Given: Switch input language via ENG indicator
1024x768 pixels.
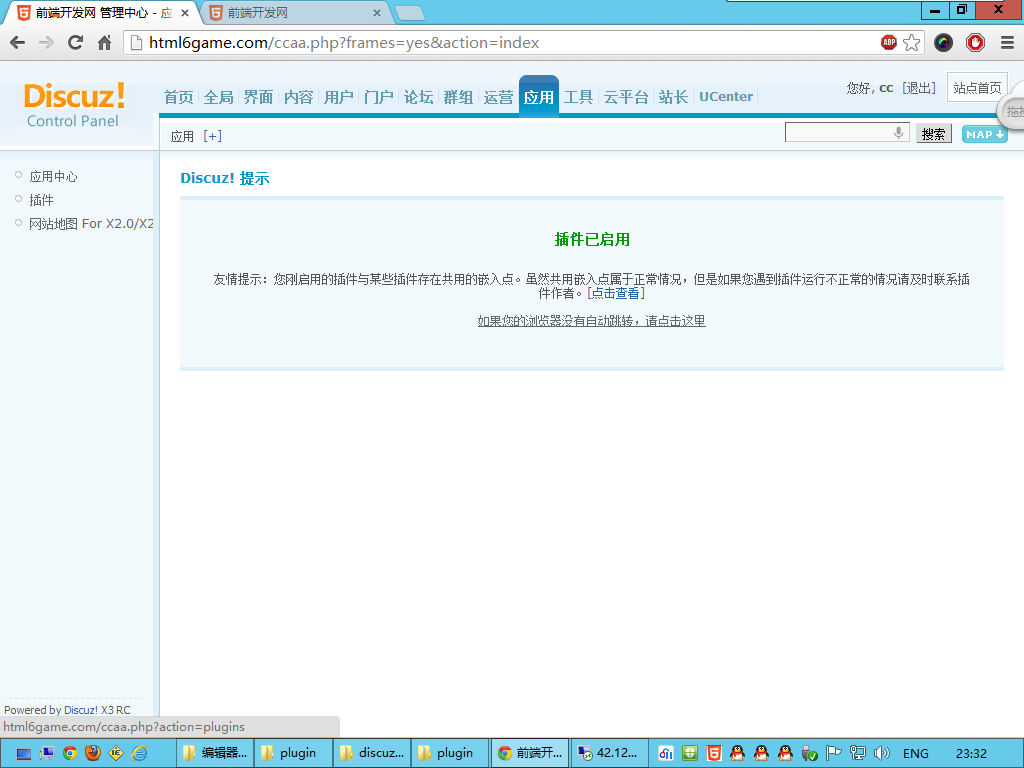Looking at the screenshot, I should tap(916, 754).
